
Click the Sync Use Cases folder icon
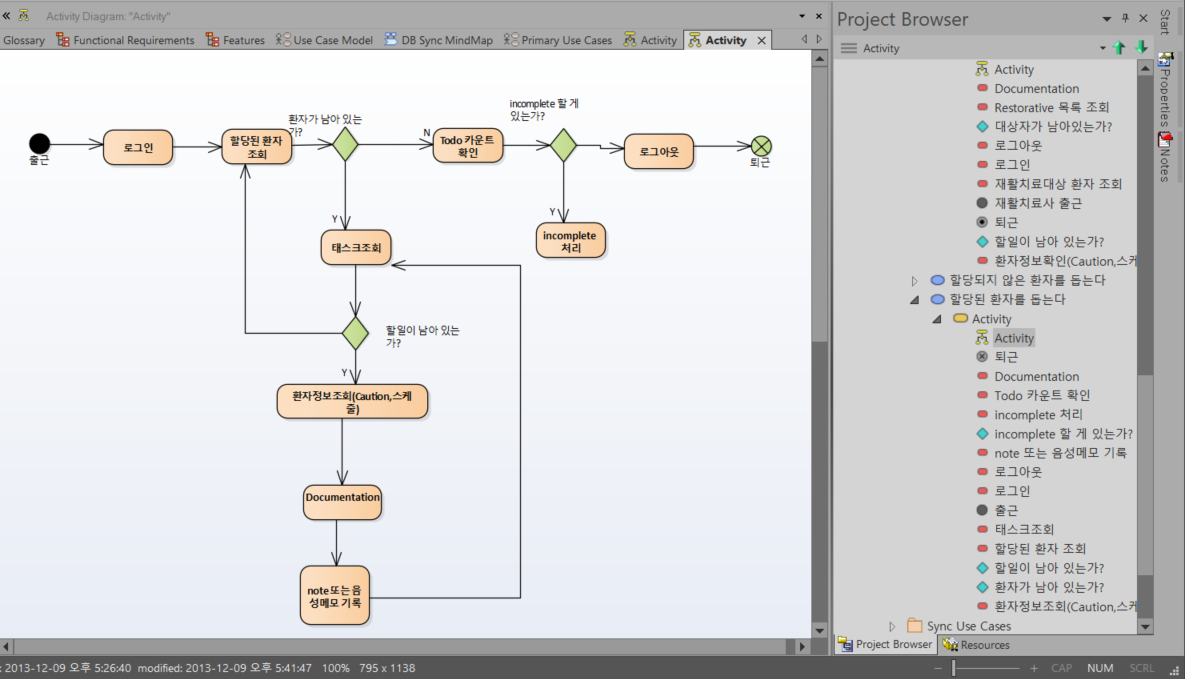click(914, 625)
